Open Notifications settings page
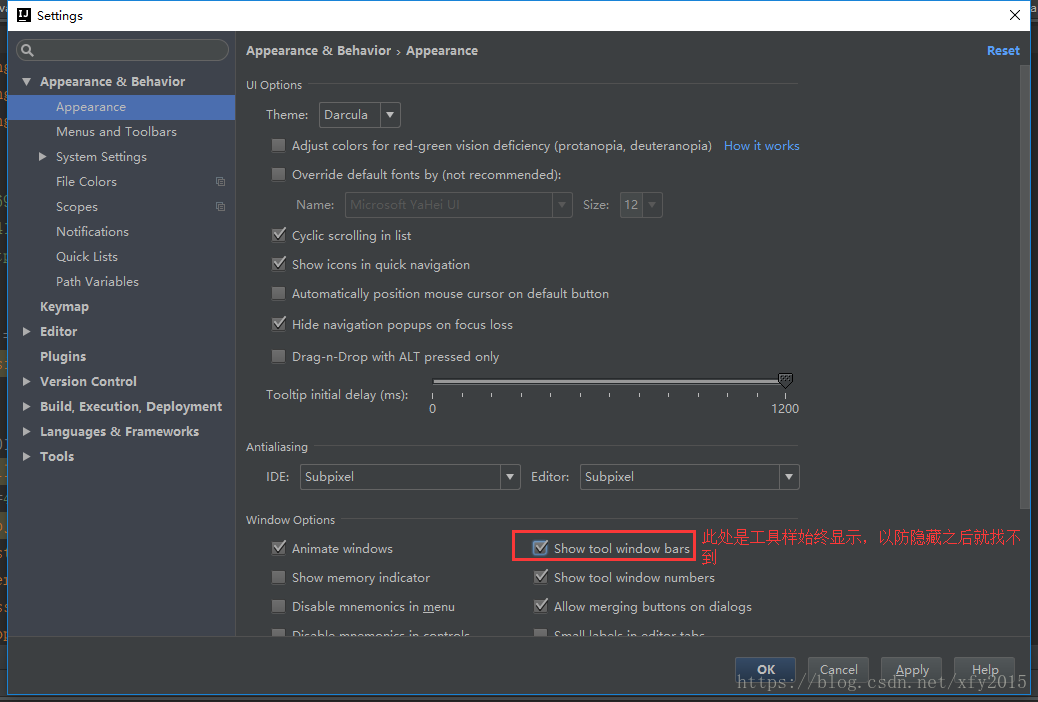 [92, 232]
